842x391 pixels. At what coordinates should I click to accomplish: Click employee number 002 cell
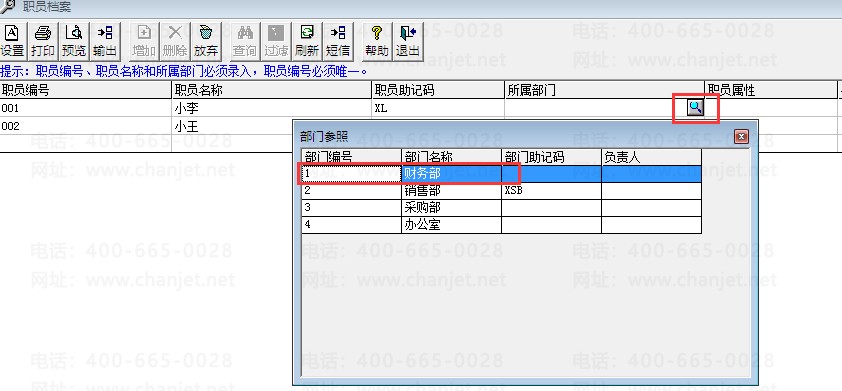coord(85,126)
